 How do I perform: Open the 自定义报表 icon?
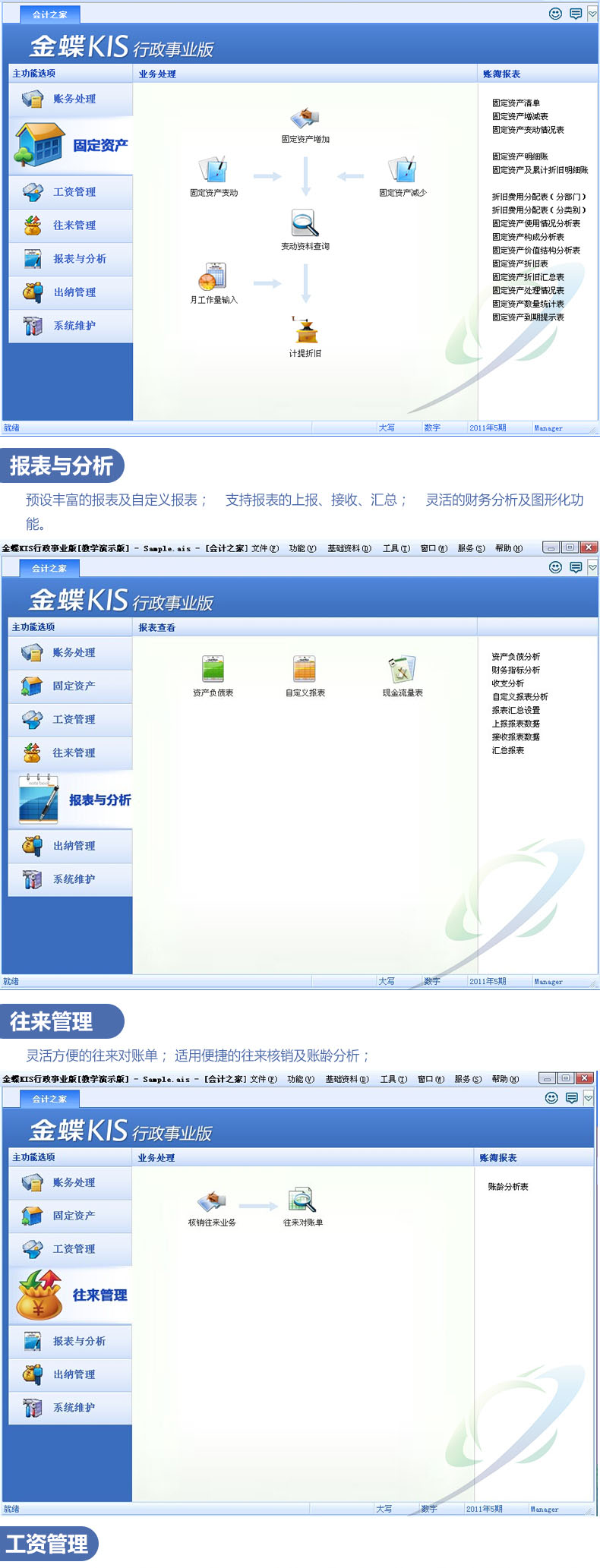click(x=305, y=669)
